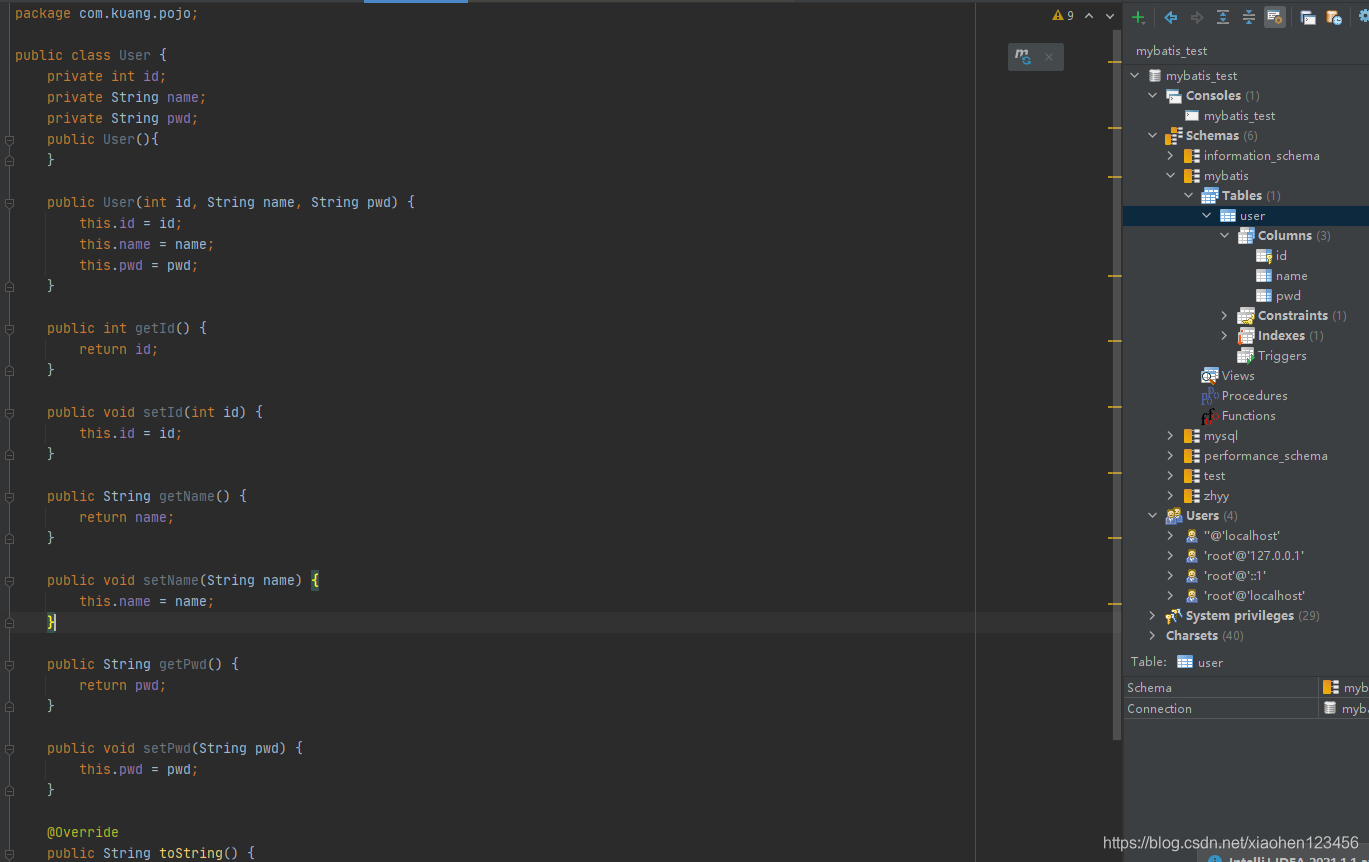Fold the setName method in the gutter
Viewport: 1369px width, 862px height.
tap(9, 580)
